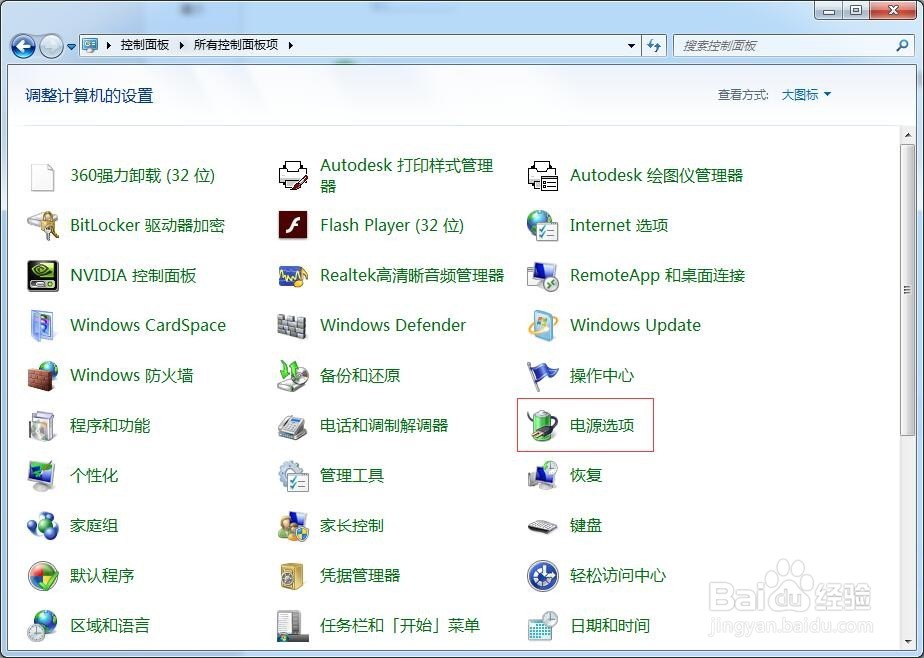Click the search magnifier icon
Screen dimensions: 924x658
tap(902, 45)
